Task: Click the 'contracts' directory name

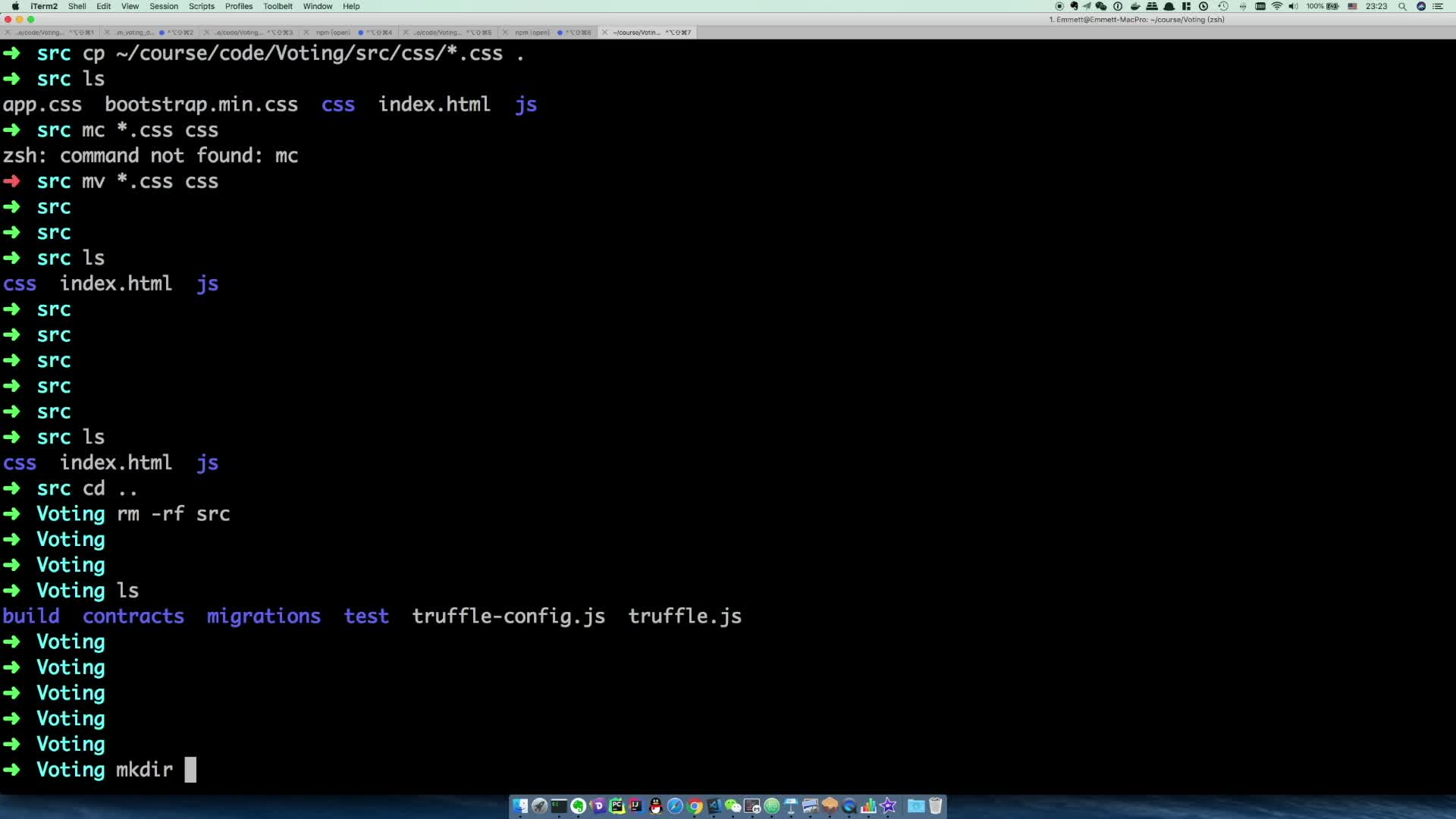Action: click(x=133, y=616)
